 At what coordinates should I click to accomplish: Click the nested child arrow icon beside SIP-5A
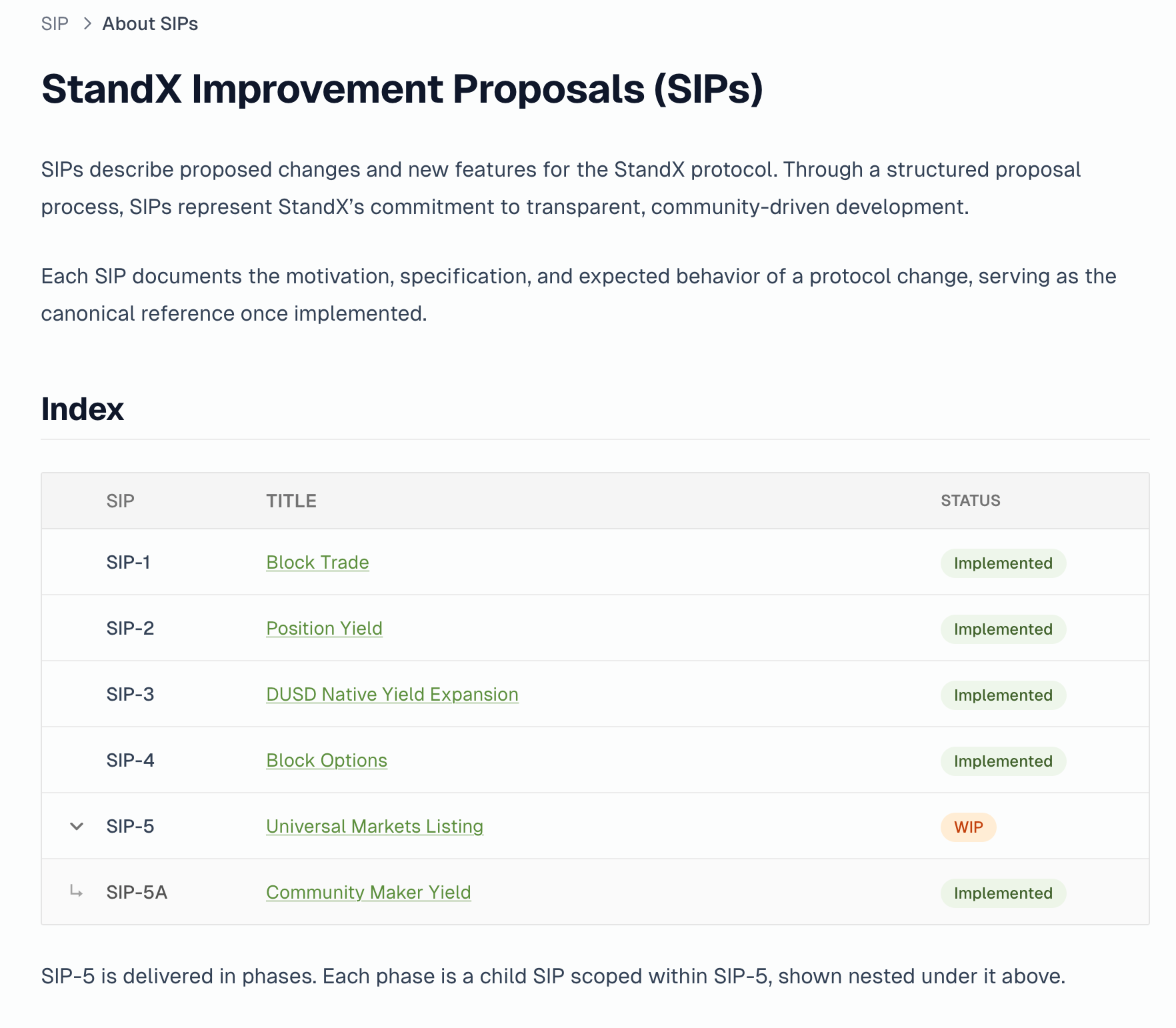tap(77, 891)
